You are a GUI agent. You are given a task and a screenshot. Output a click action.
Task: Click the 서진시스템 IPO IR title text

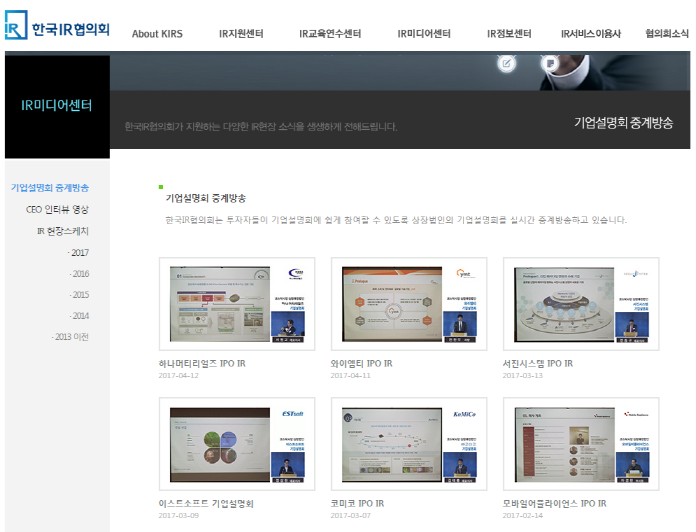[538, 363]
